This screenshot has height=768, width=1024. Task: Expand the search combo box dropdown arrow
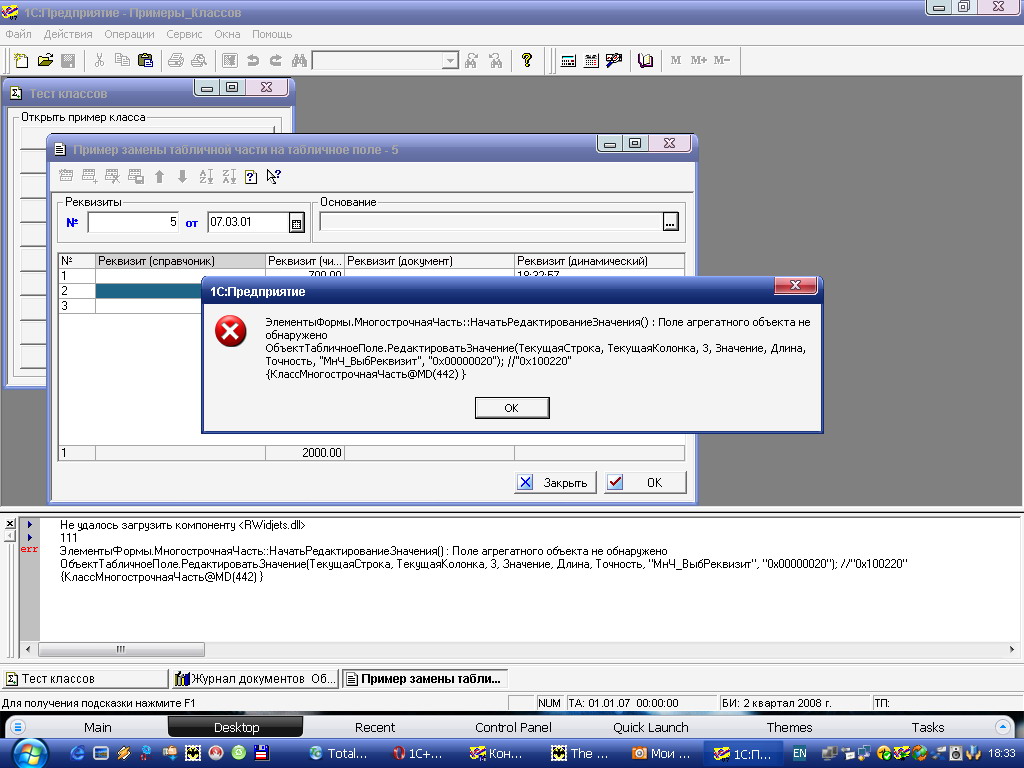pyautogui.click(x=450, y=60)
